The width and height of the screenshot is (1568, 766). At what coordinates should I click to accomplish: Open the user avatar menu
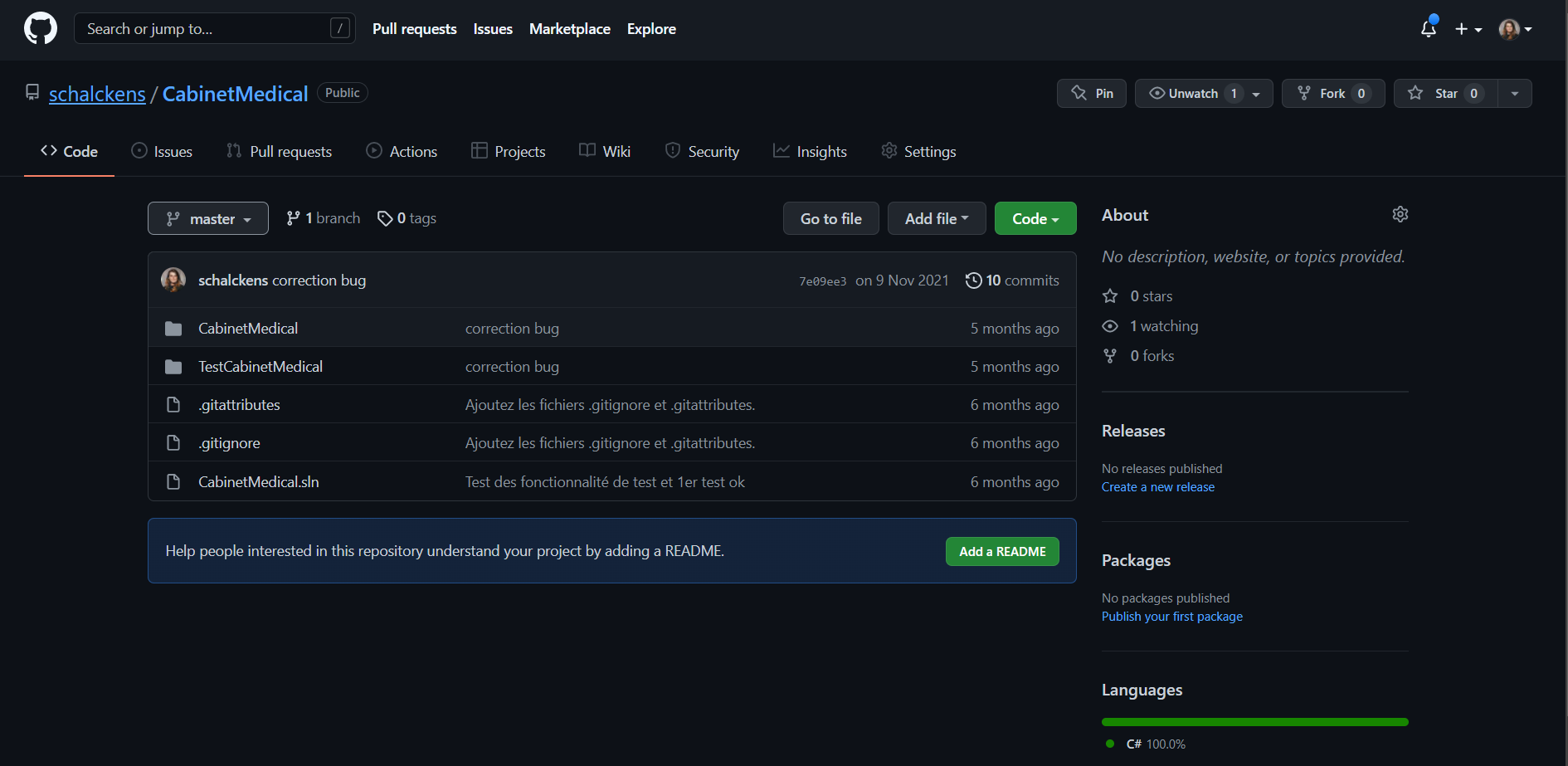1515,29
